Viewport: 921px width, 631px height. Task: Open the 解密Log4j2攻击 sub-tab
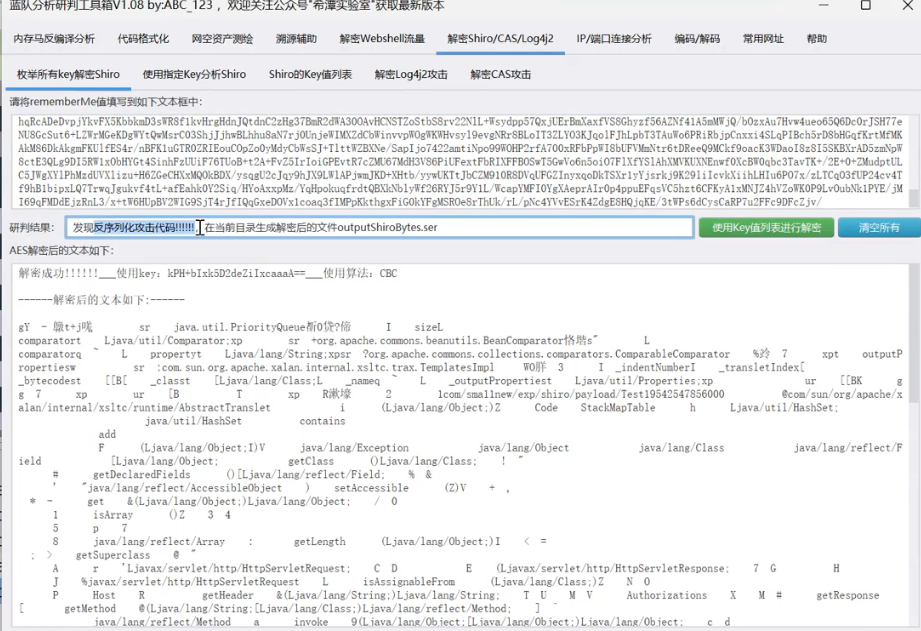(x=411, y=75)
